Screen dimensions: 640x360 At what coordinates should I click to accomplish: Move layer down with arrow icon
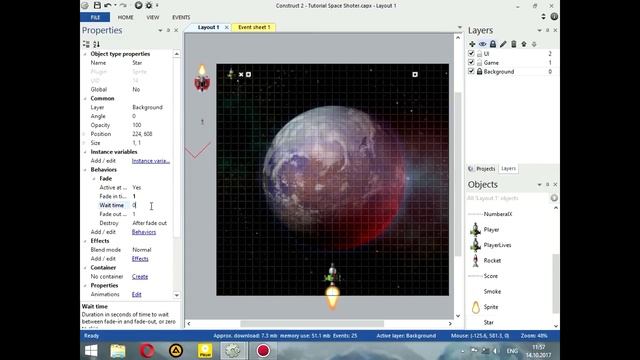[x=534, y=44]
